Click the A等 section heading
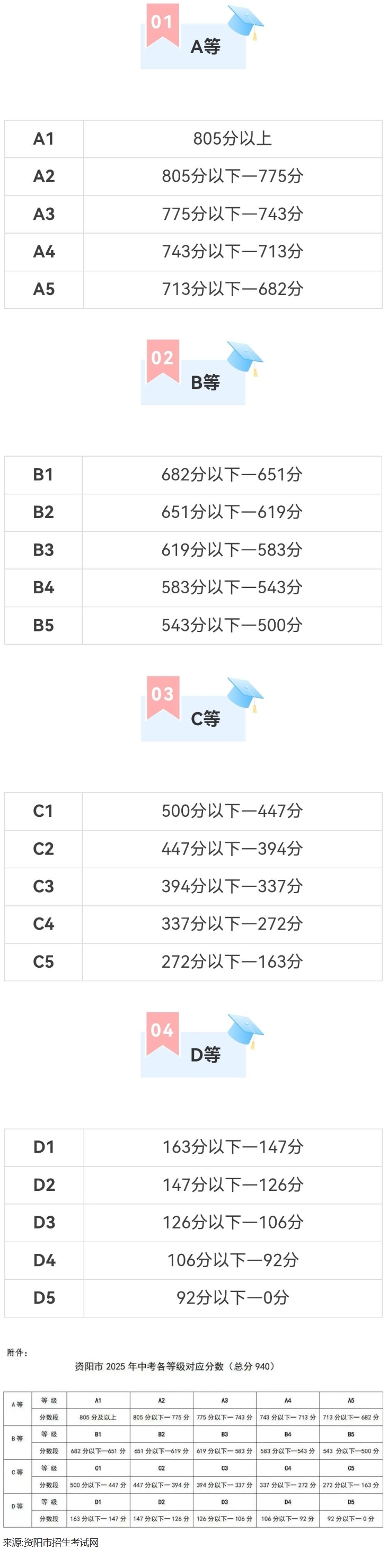 coord(205,47)
